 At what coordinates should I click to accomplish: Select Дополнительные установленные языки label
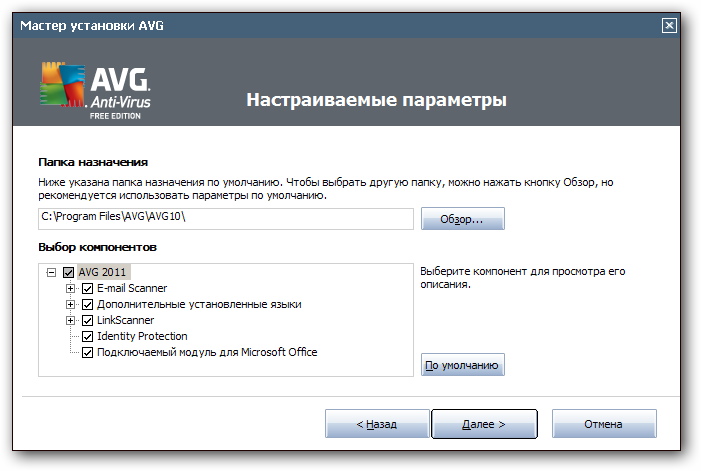pos(199,304)
